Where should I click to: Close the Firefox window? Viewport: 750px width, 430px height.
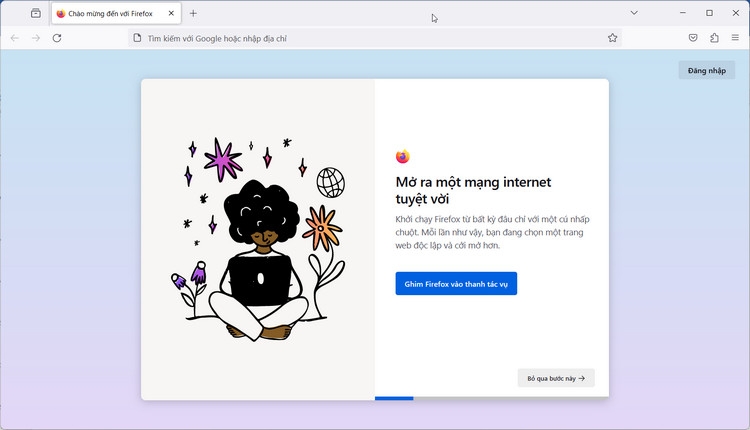point(736,13)
